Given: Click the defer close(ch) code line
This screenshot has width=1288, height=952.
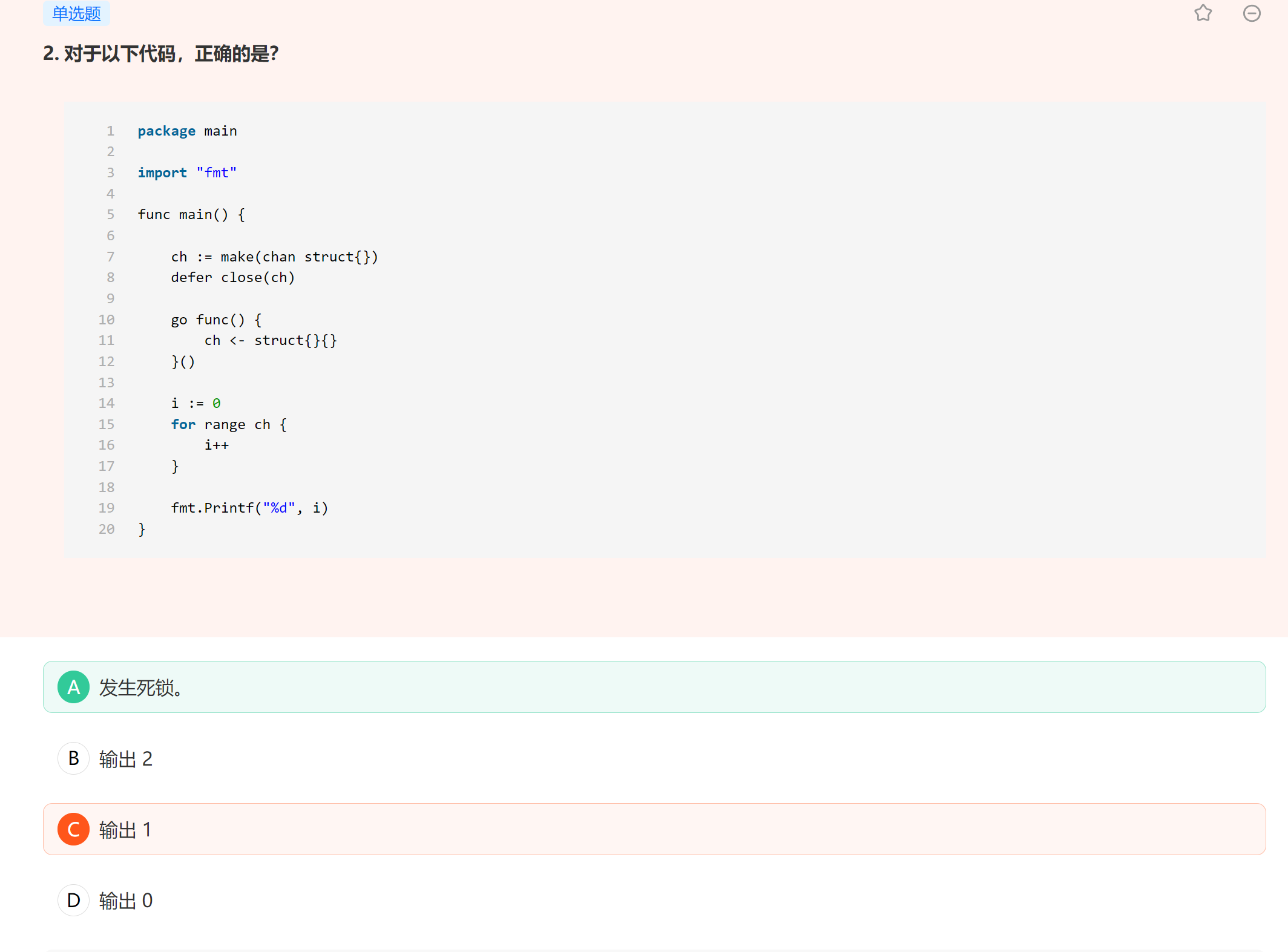Looking at the screenshot, I should 232,278.
